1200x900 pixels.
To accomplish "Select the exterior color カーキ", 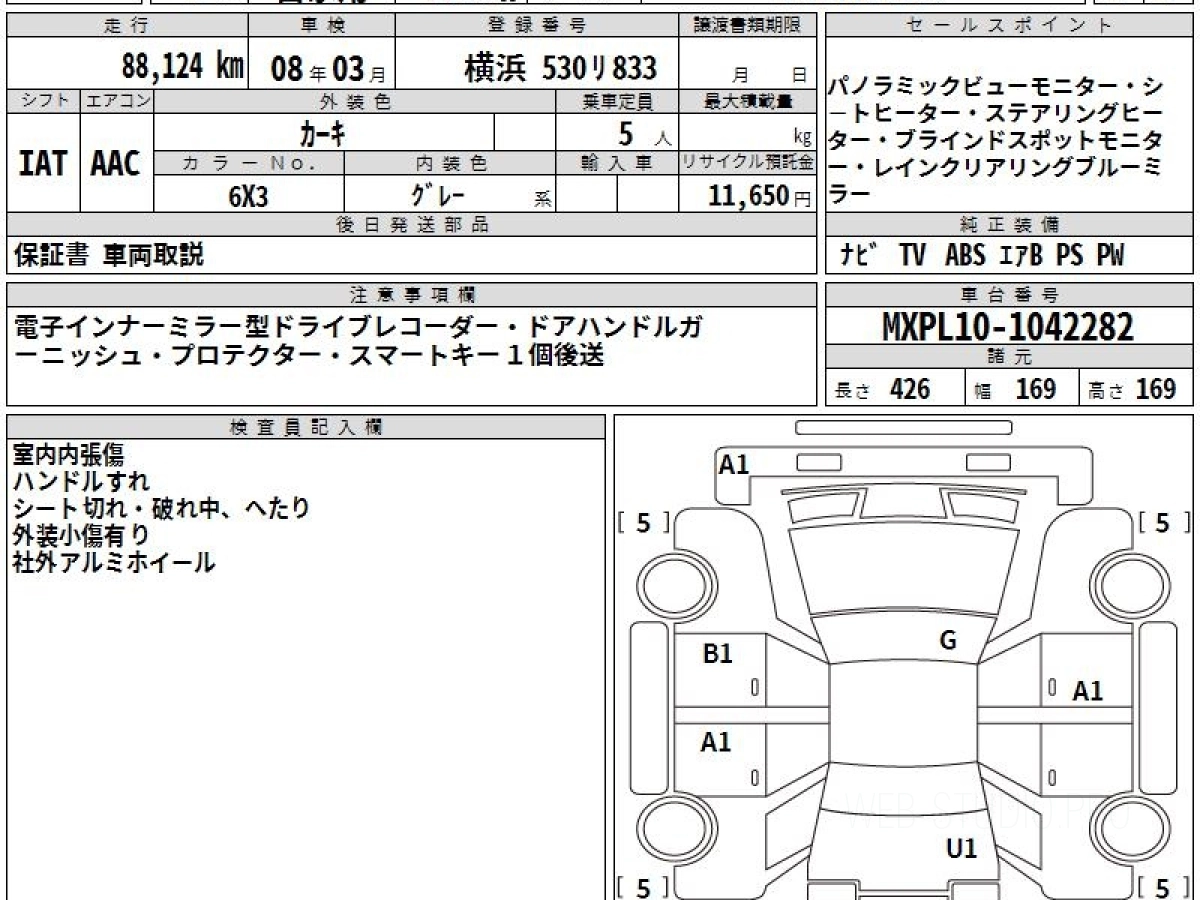I will coord(324,132).
